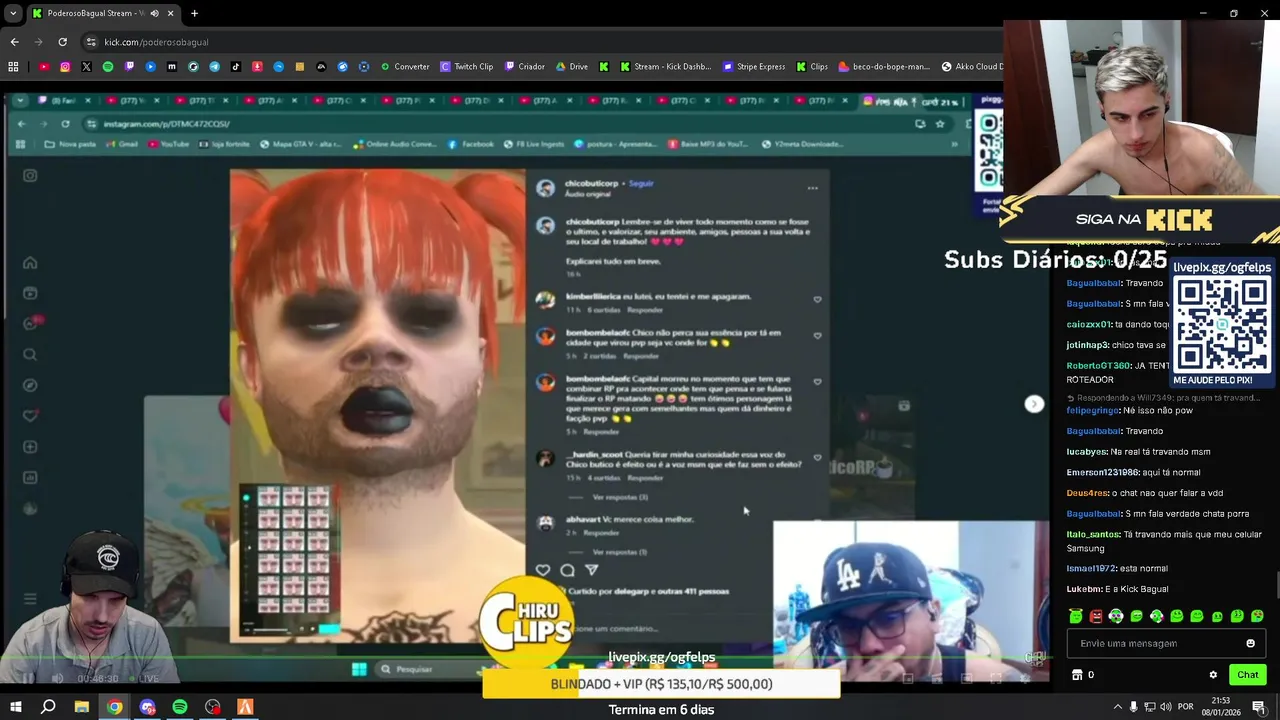
Task: Click username Emerson1231986 in chat
Action: click(x=1103, y=472)
